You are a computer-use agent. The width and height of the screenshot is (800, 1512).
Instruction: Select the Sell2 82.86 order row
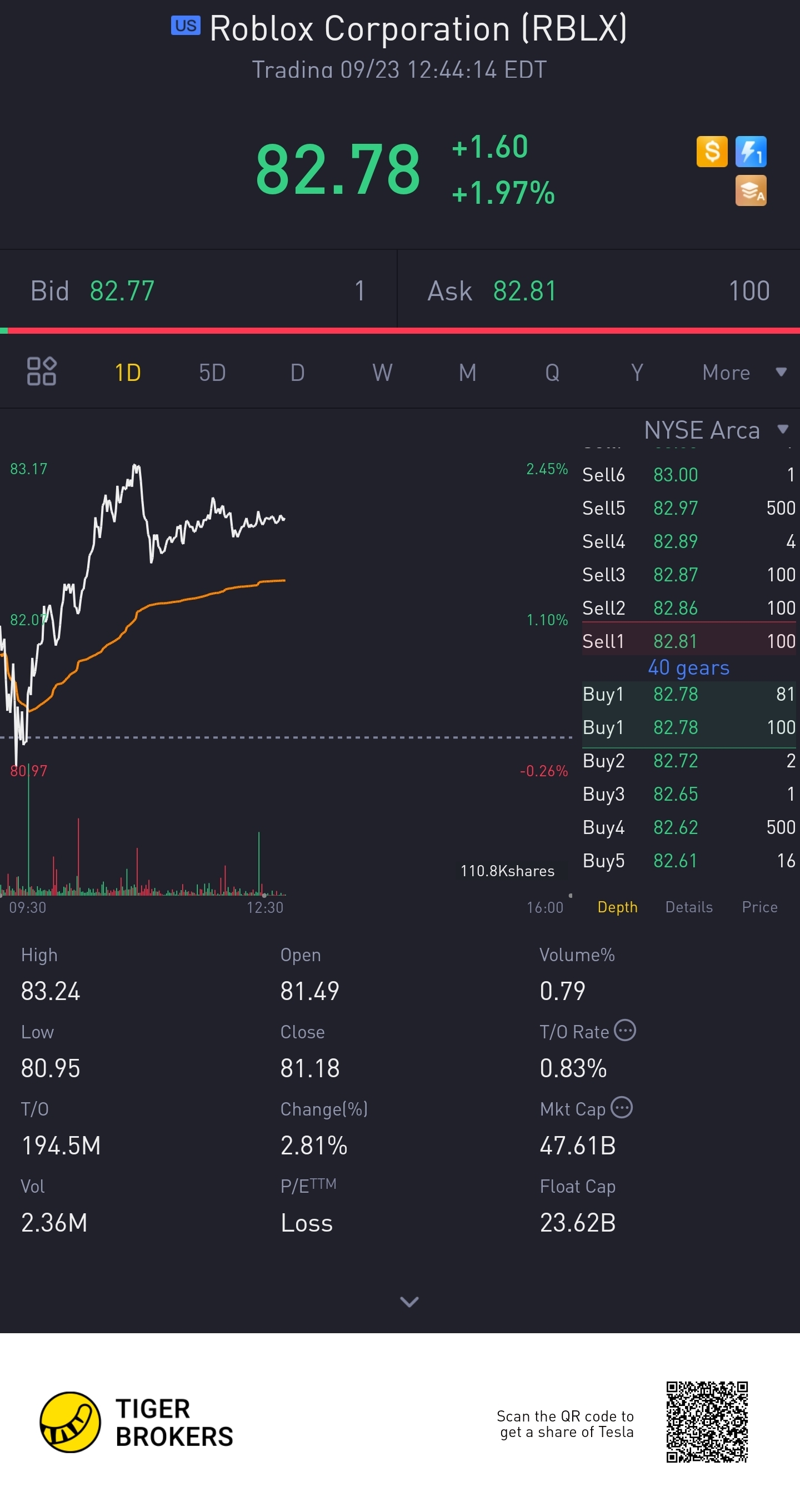[x=689, y=607]
